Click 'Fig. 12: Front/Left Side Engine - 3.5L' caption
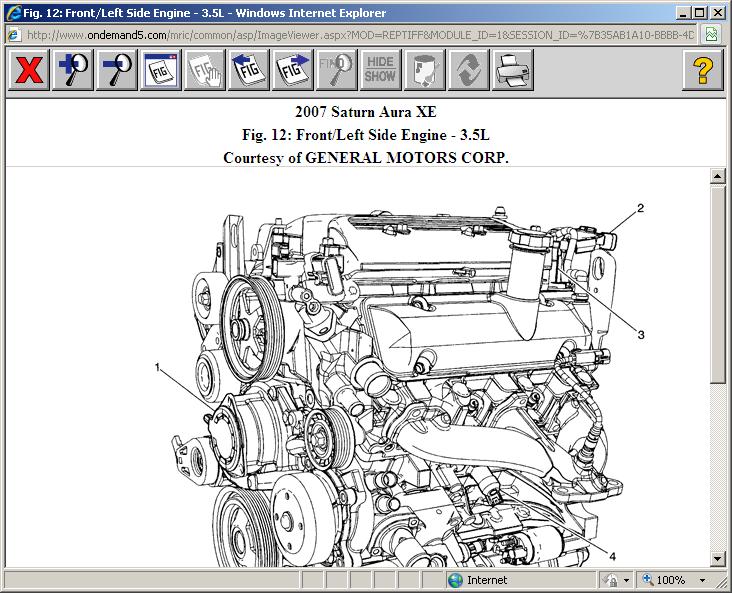The image size is (732, 593). 366,135
